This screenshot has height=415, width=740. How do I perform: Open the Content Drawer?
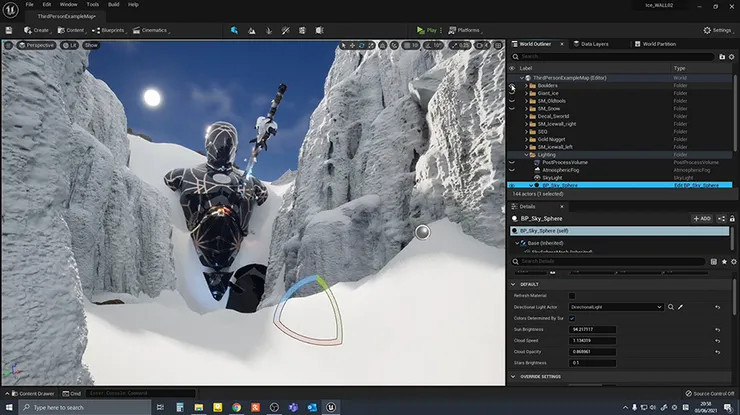(33, 393)
